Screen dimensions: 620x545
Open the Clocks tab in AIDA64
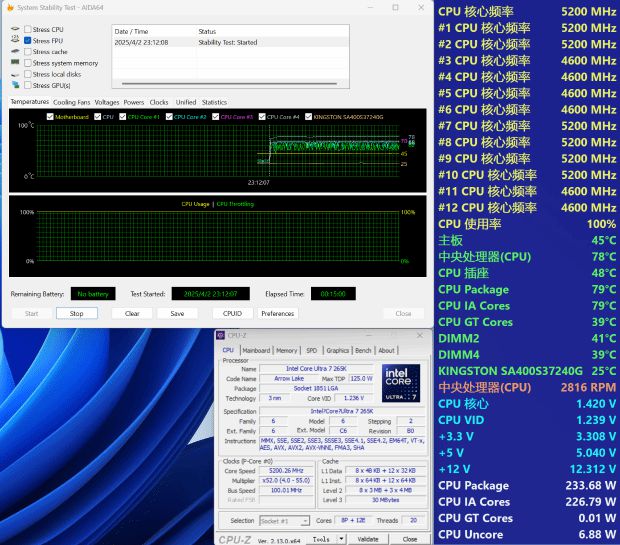pos(159,102)
